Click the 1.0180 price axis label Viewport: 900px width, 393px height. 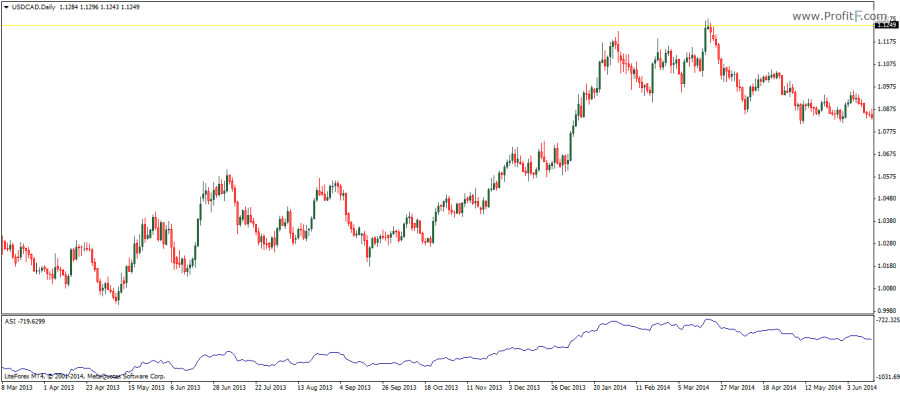pos(887,266)
